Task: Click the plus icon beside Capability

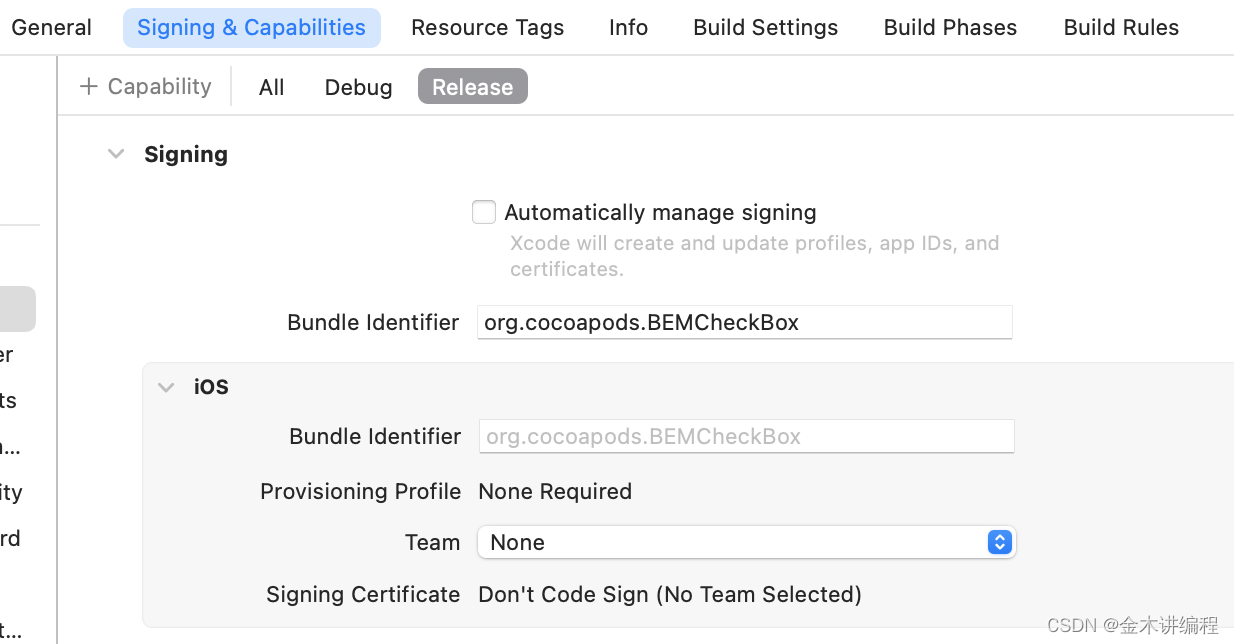Action: pyautogui.click(x=88, y=87)
